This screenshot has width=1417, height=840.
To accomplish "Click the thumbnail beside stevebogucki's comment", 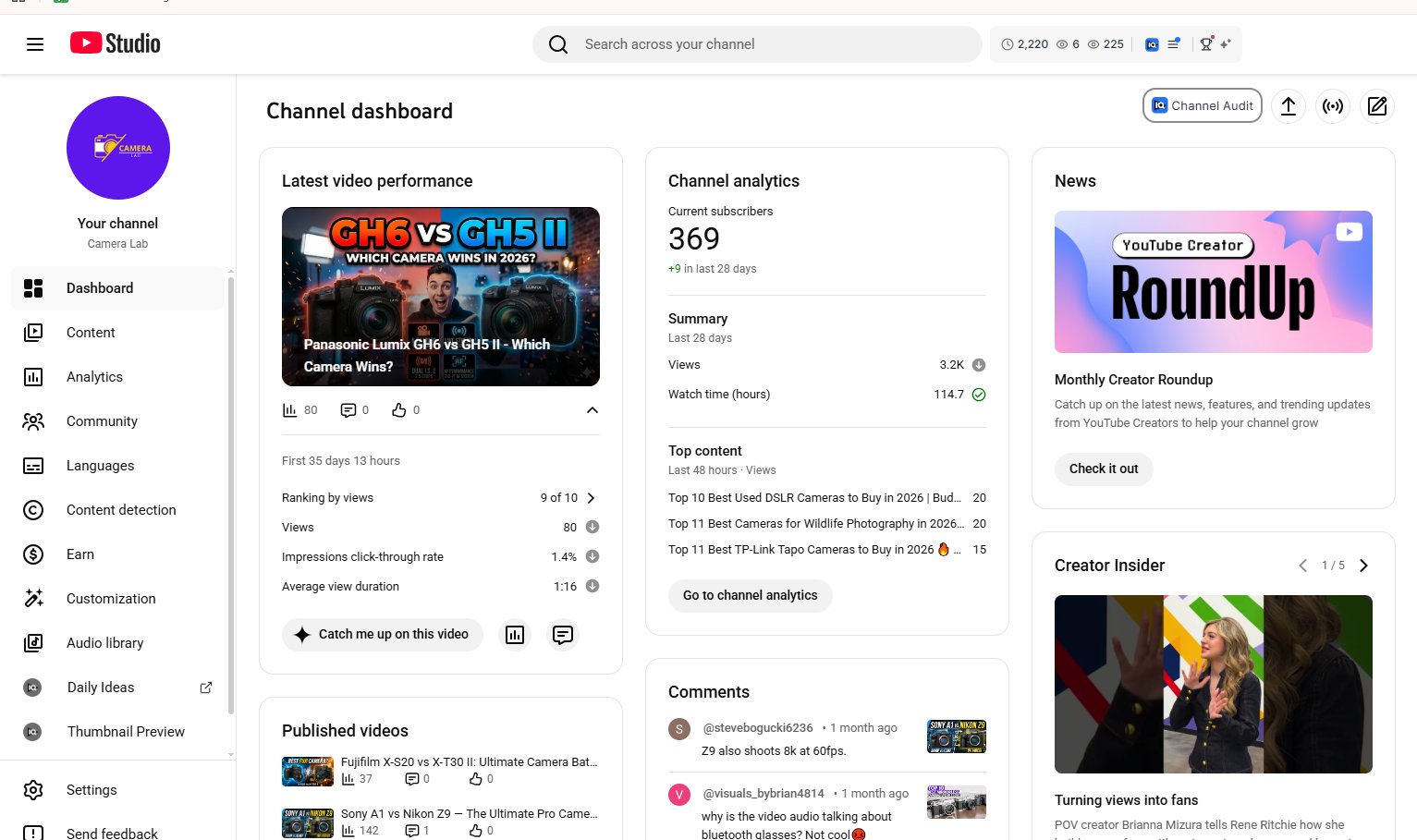I will (957, 737).
